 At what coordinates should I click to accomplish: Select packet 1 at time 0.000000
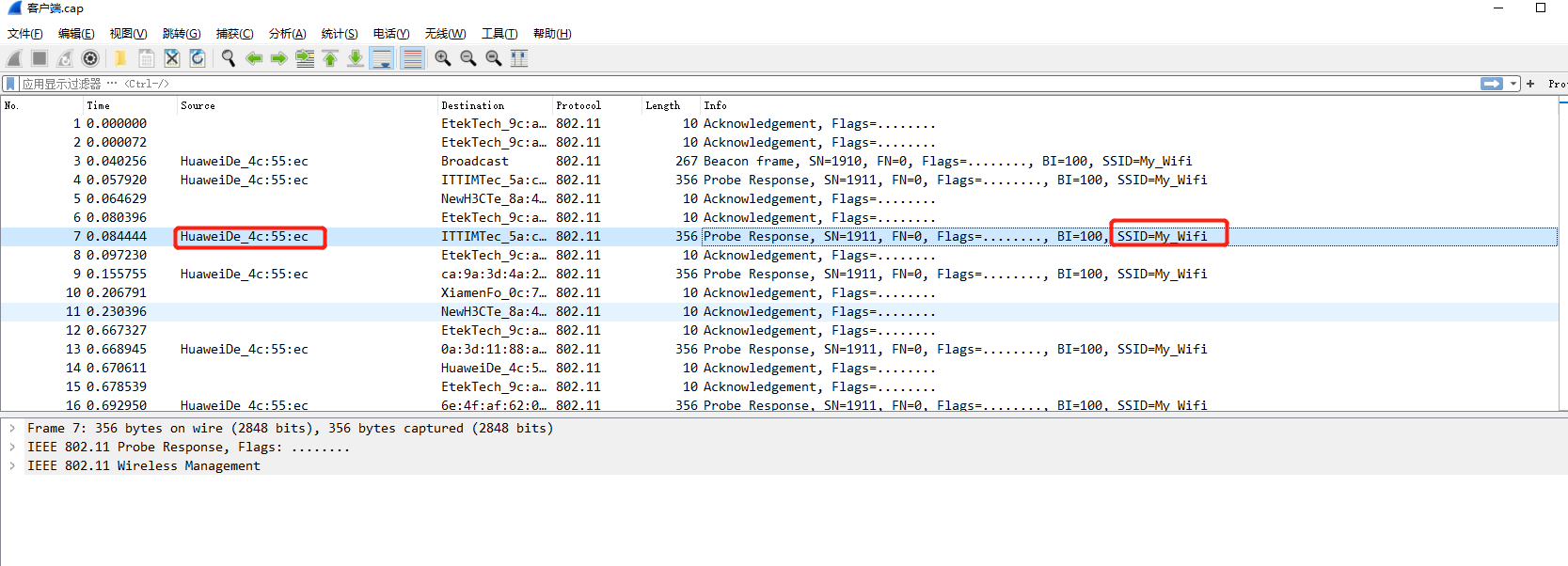[x=779, y=124]
